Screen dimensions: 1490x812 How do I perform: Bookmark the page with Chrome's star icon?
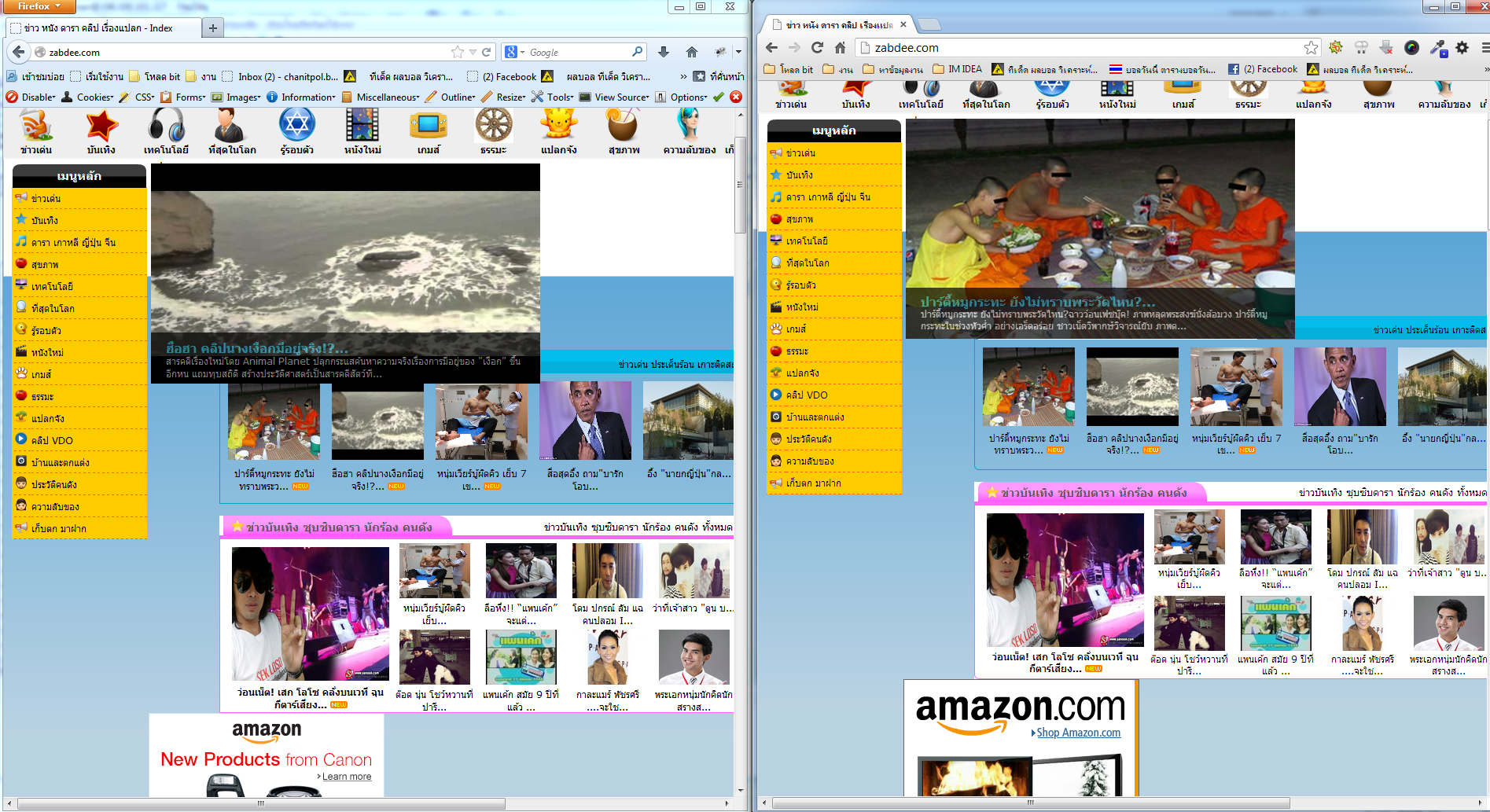pos(1311,48)
